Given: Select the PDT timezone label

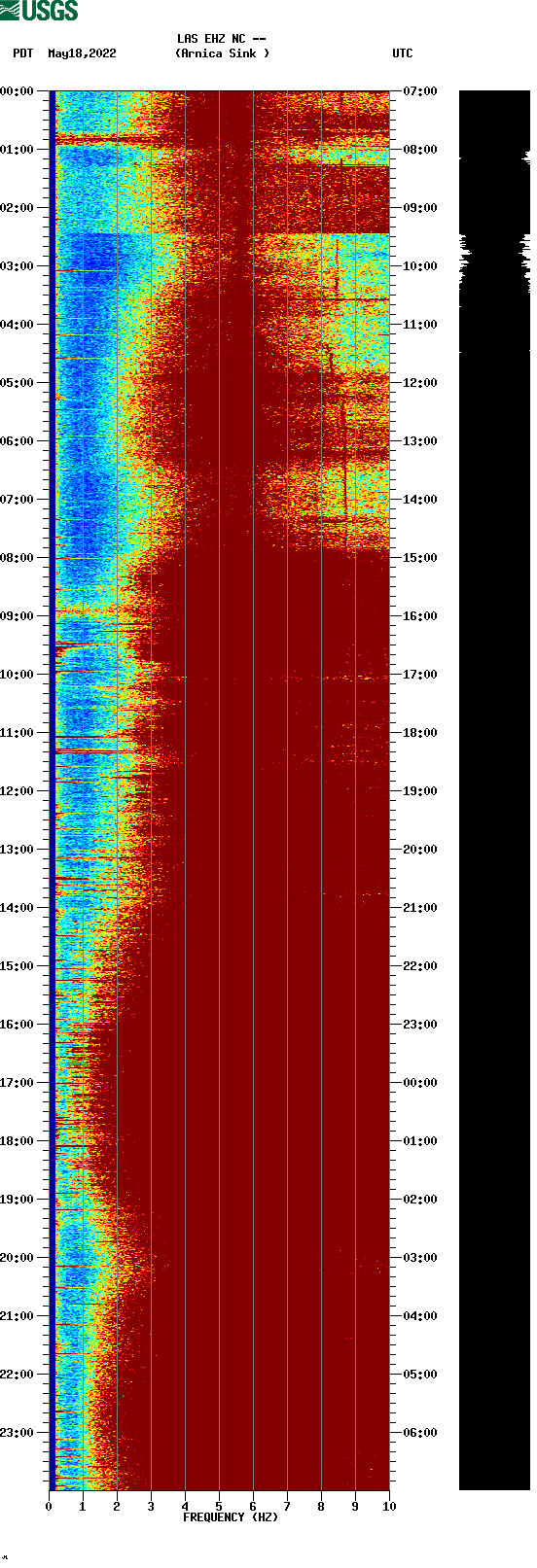Looking at the screenshot, I should tap(23, 53).
